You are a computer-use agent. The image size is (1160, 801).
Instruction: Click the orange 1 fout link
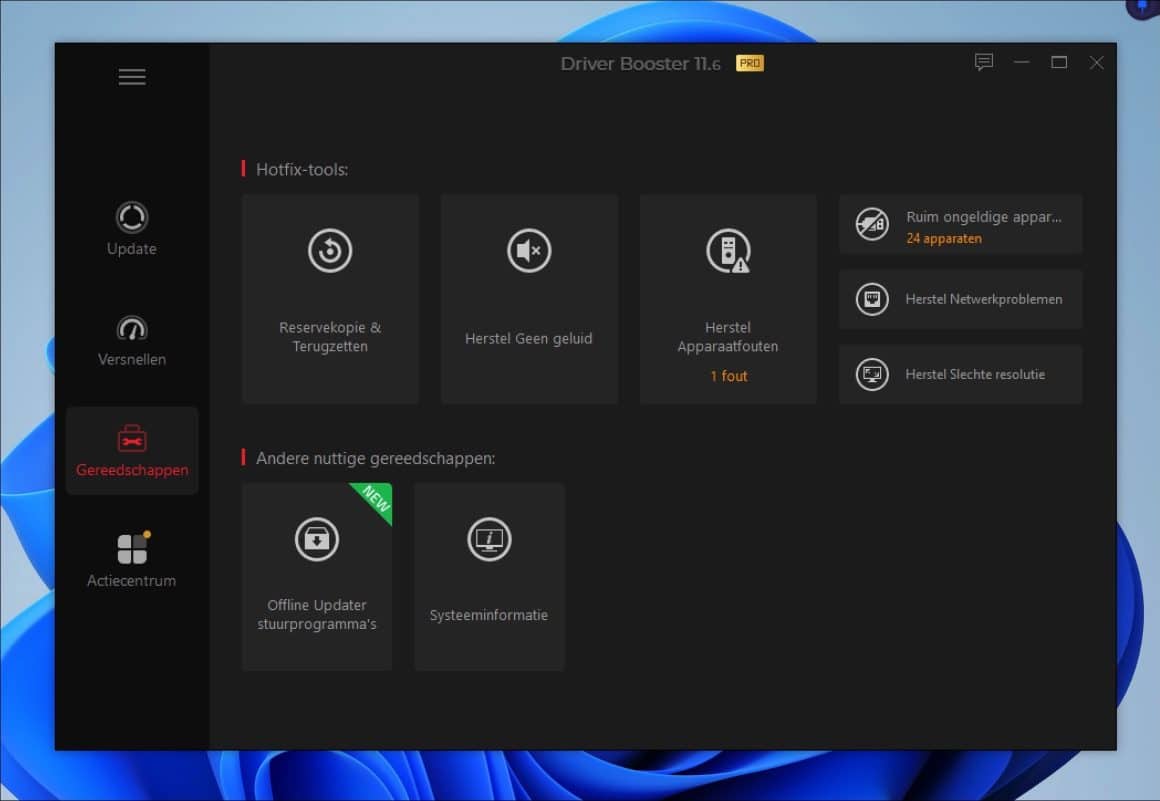[x=728, y=376]
